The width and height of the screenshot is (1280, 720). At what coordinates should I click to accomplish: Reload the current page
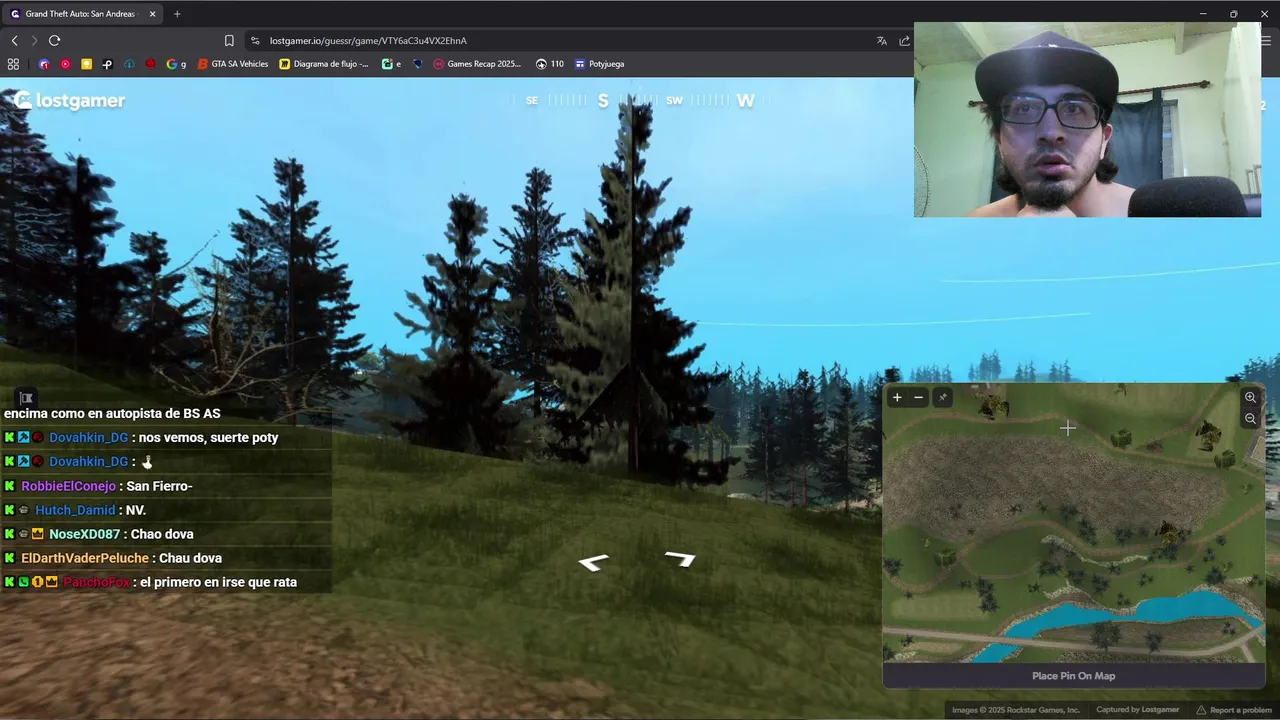[54, 41]
